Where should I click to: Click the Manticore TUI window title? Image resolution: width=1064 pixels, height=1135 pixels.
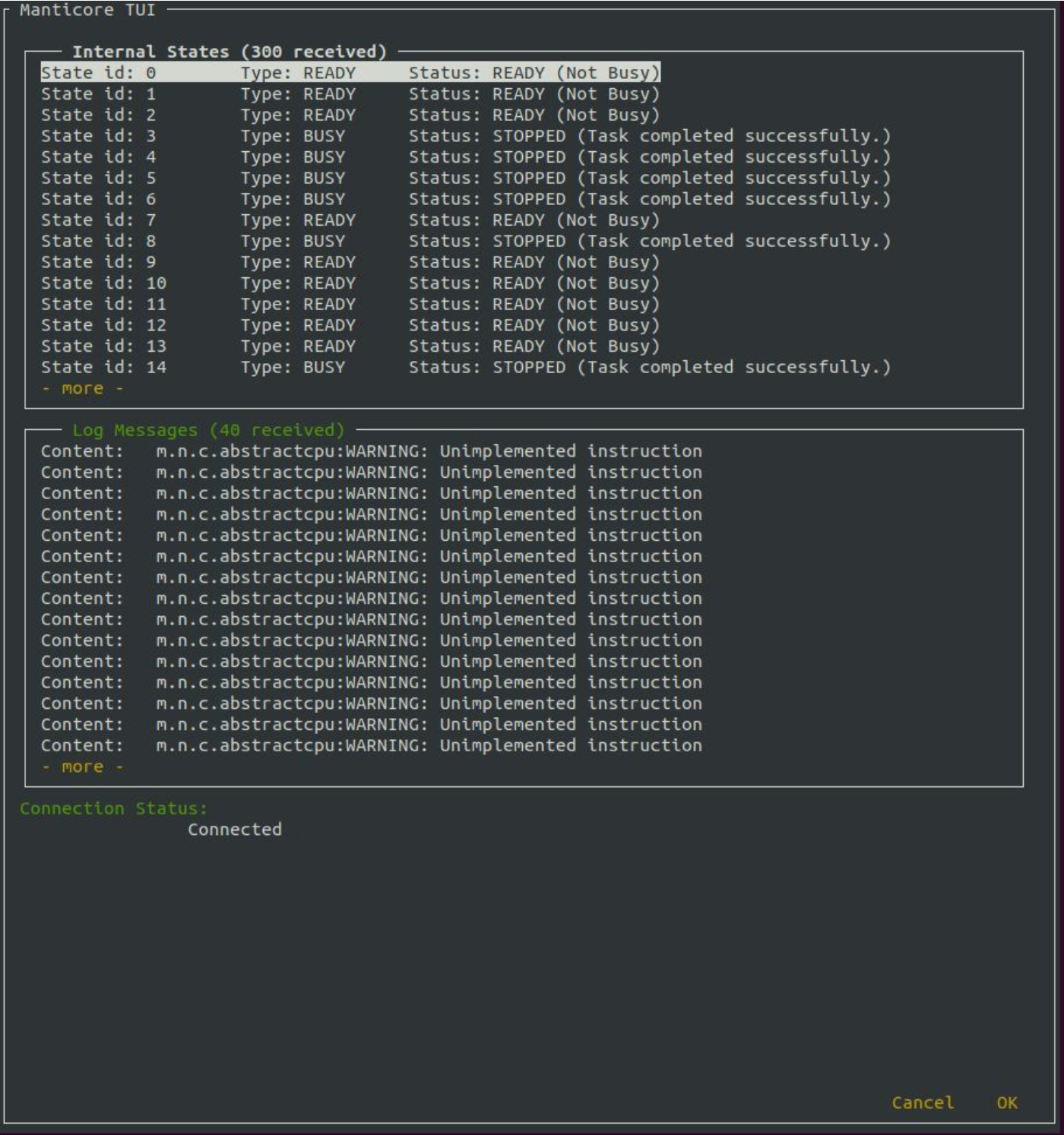pos(87,10)
